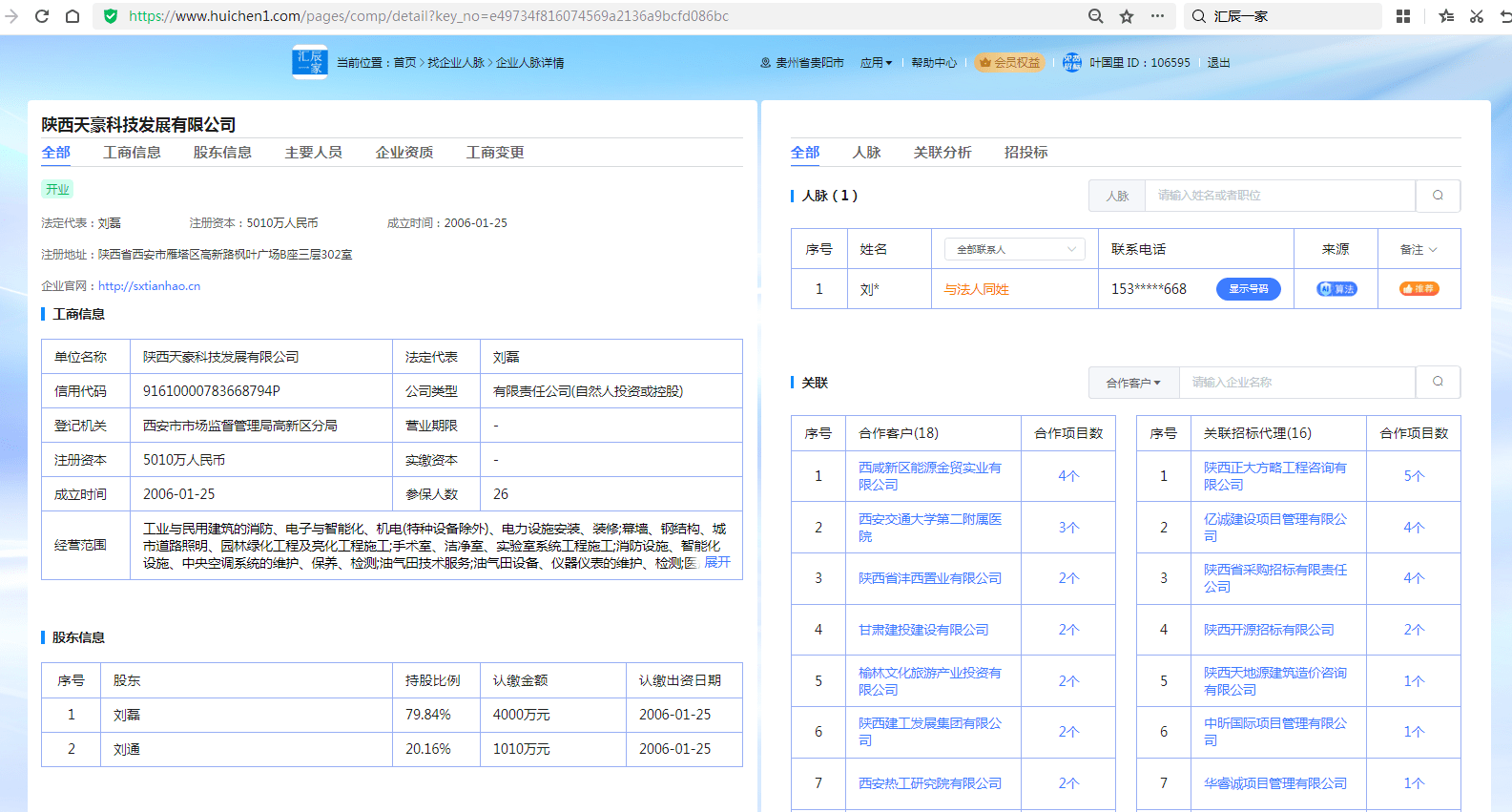Screen dimensions: 1512x812
Task: Click the 会员权益 membership button
Action: (x=1009, y=63)
